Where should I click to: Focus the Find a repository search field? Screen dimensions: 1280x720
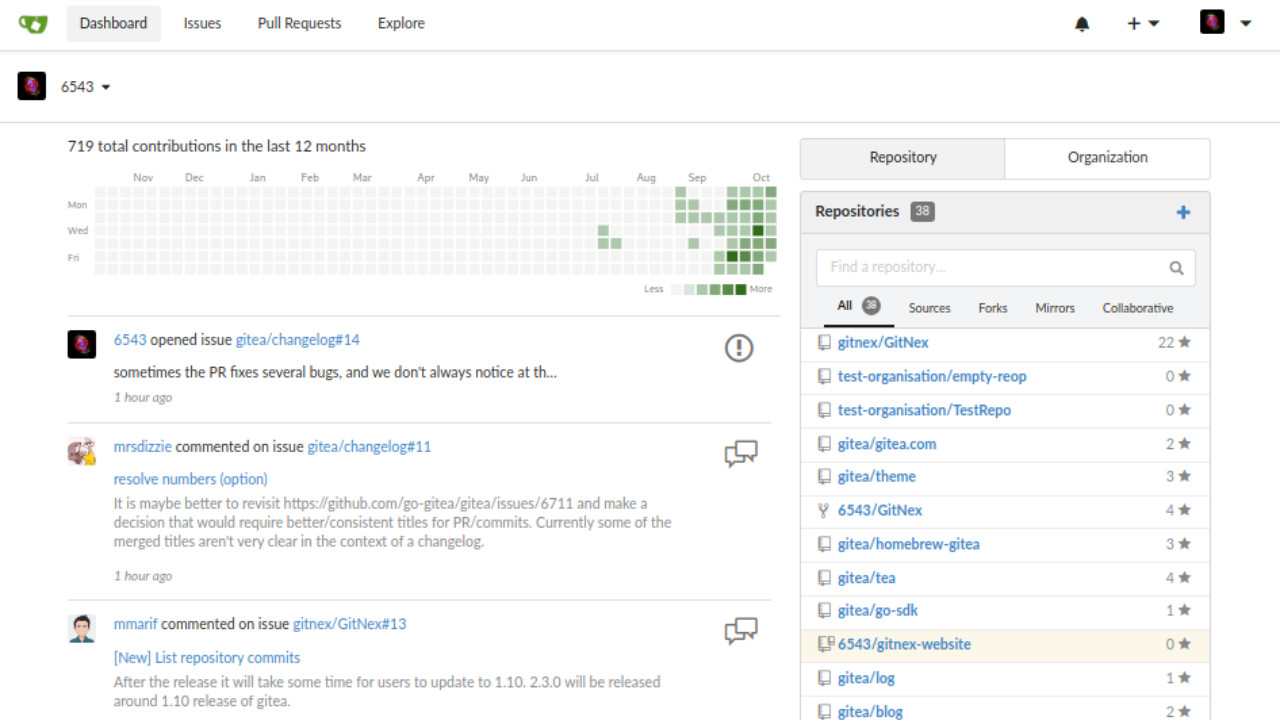990,267
